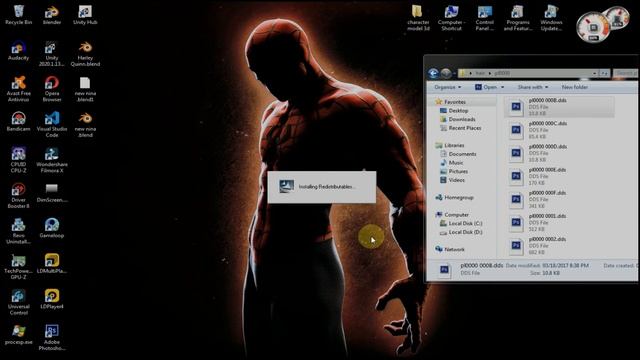Launch LDPlayer4 desktop shortcut
640x360 pixels.
pos(52,299)
